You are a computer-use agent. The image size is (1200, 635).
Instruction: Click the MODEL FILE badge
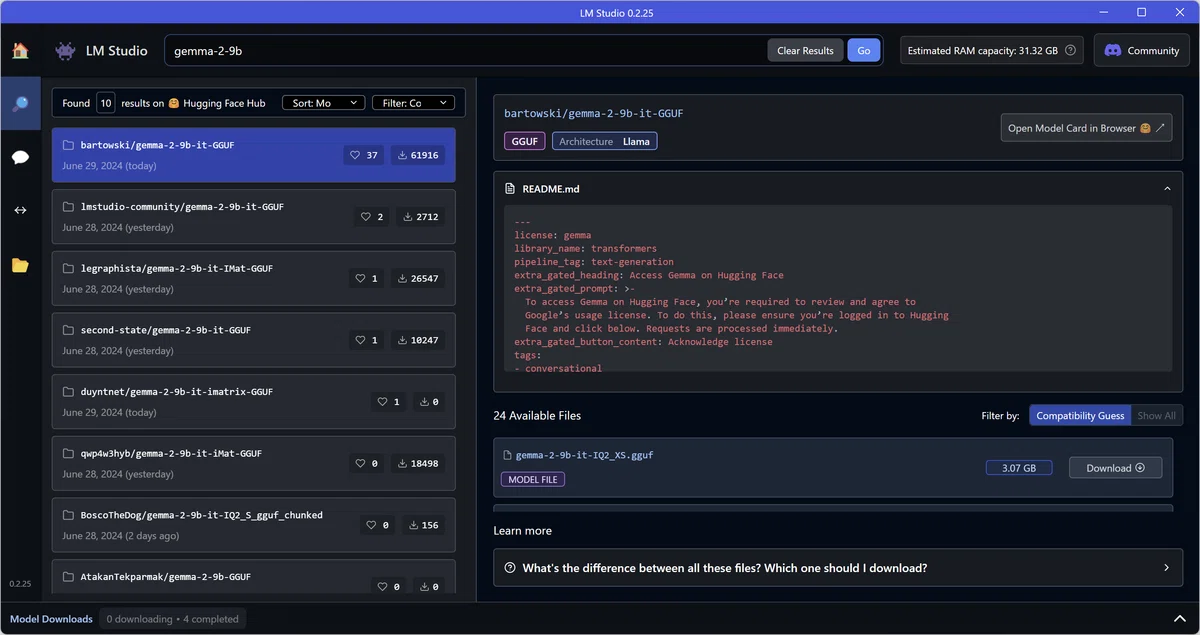tap(533, 479)
